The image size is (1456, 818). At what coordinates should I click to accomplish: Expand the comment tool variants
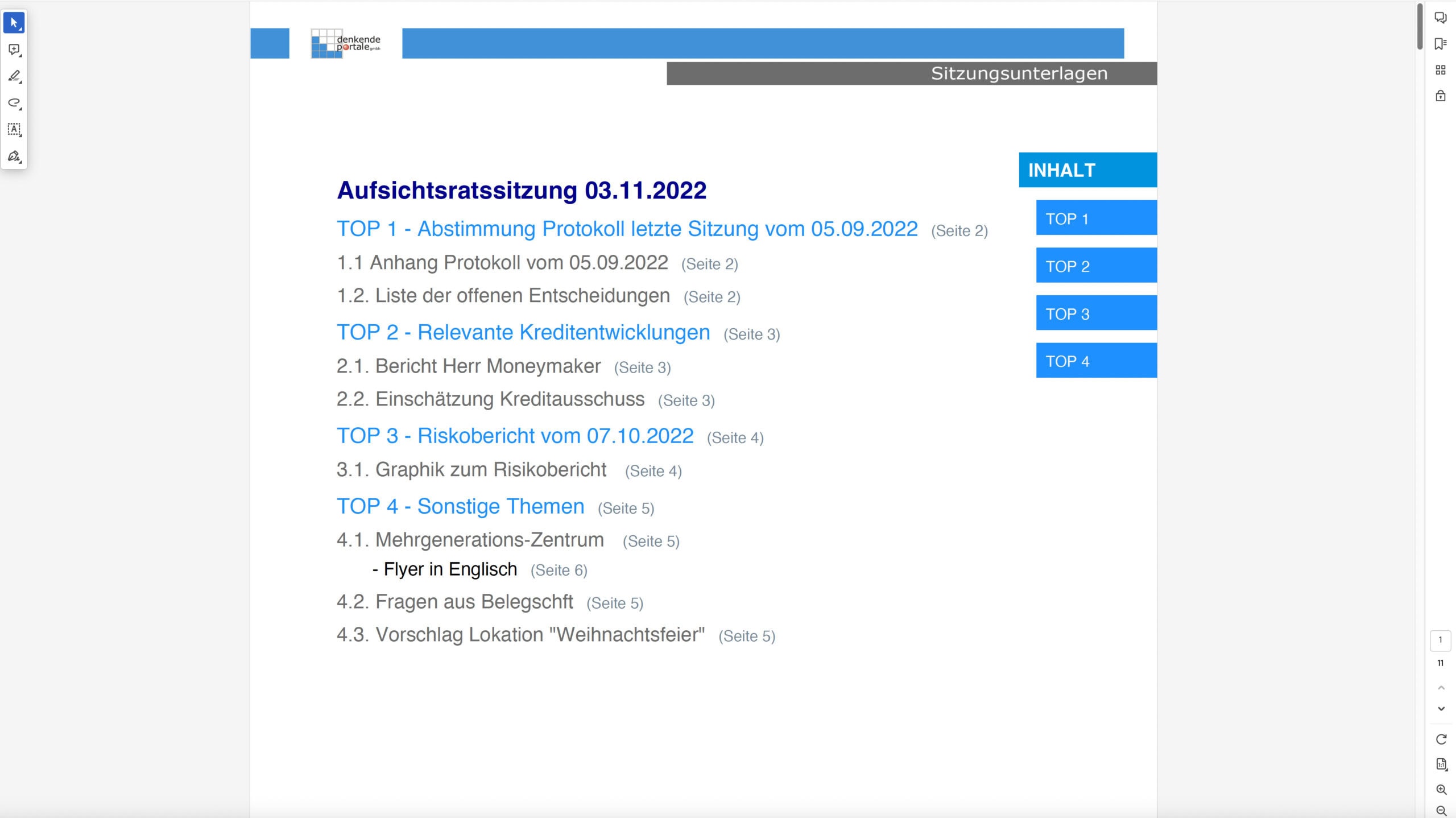(19, 56)
